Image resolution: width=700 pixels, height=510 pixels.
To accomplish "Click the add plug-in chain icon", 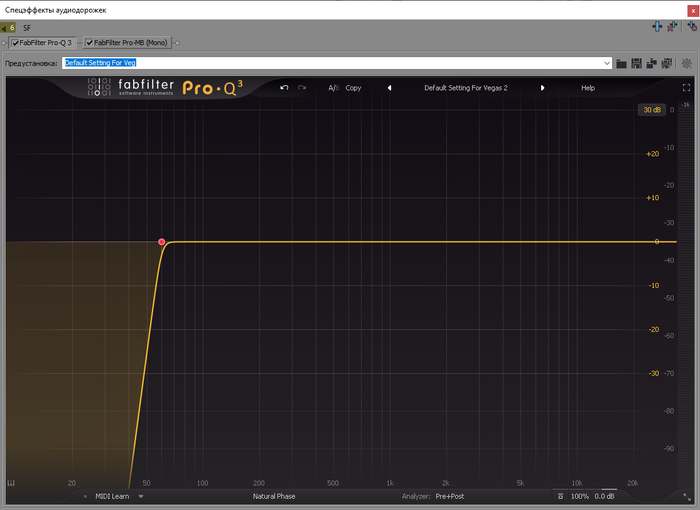I will 657,27.
